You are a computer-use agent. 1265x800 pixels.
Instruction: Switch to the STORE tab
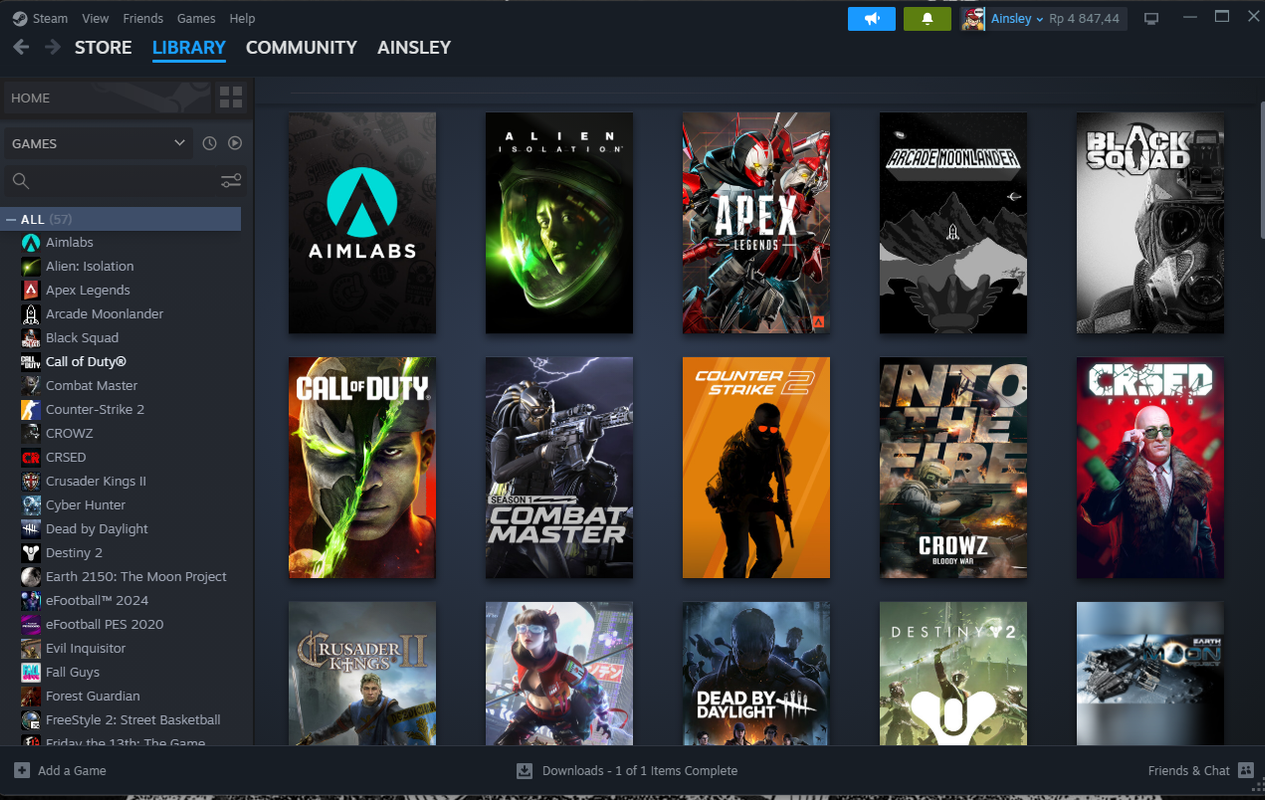click(x=103, y=47)
